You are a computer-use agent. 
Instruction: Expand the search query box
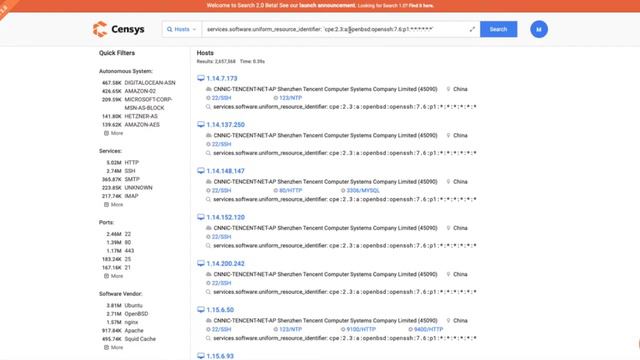click(x=472, y=29)
